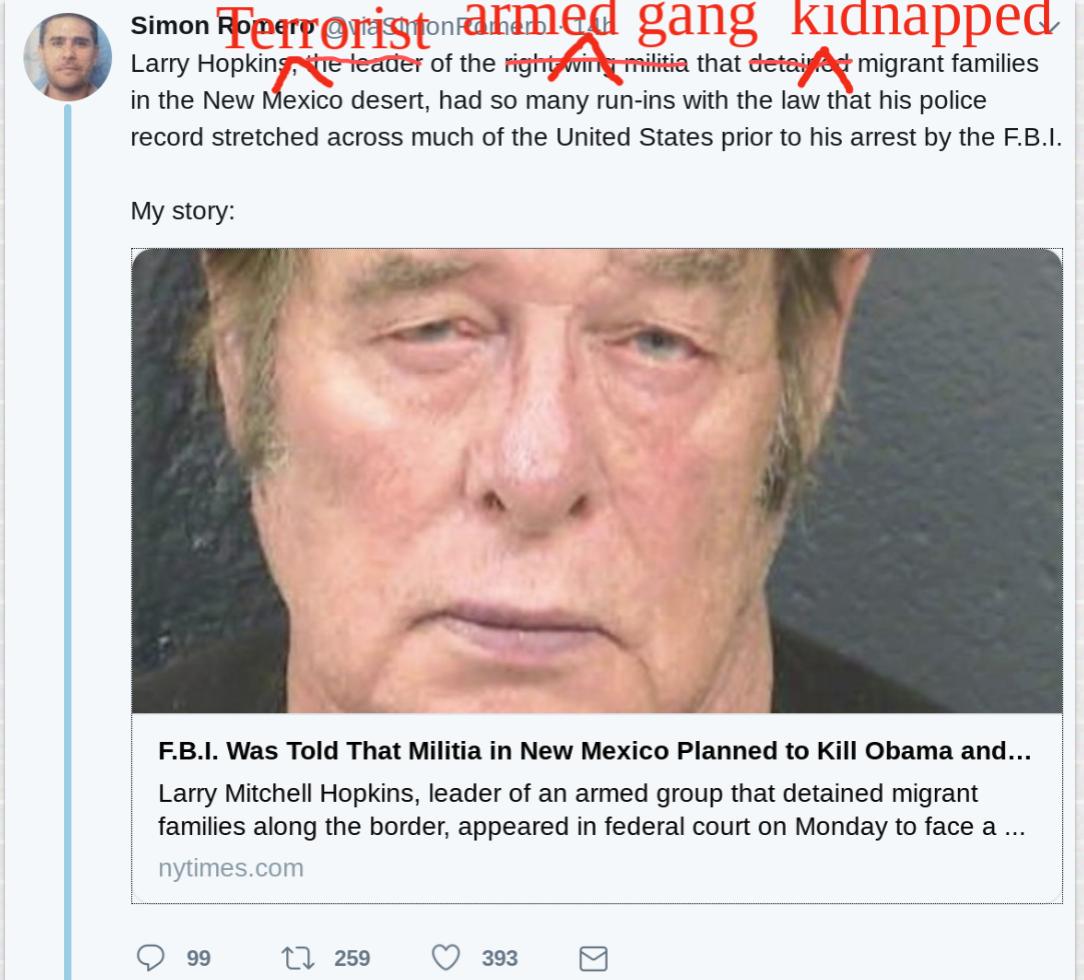View the 259 retweets count
The width and height of the screenshot is (1084, 980).
[352, 959]
